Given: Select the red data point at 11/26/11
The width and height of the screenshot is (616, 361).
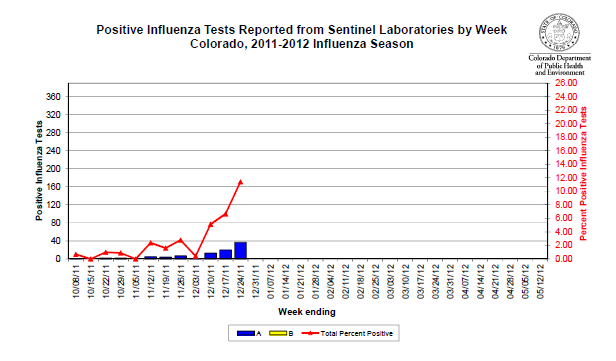Looking at the screenshot, I should 181,240.
